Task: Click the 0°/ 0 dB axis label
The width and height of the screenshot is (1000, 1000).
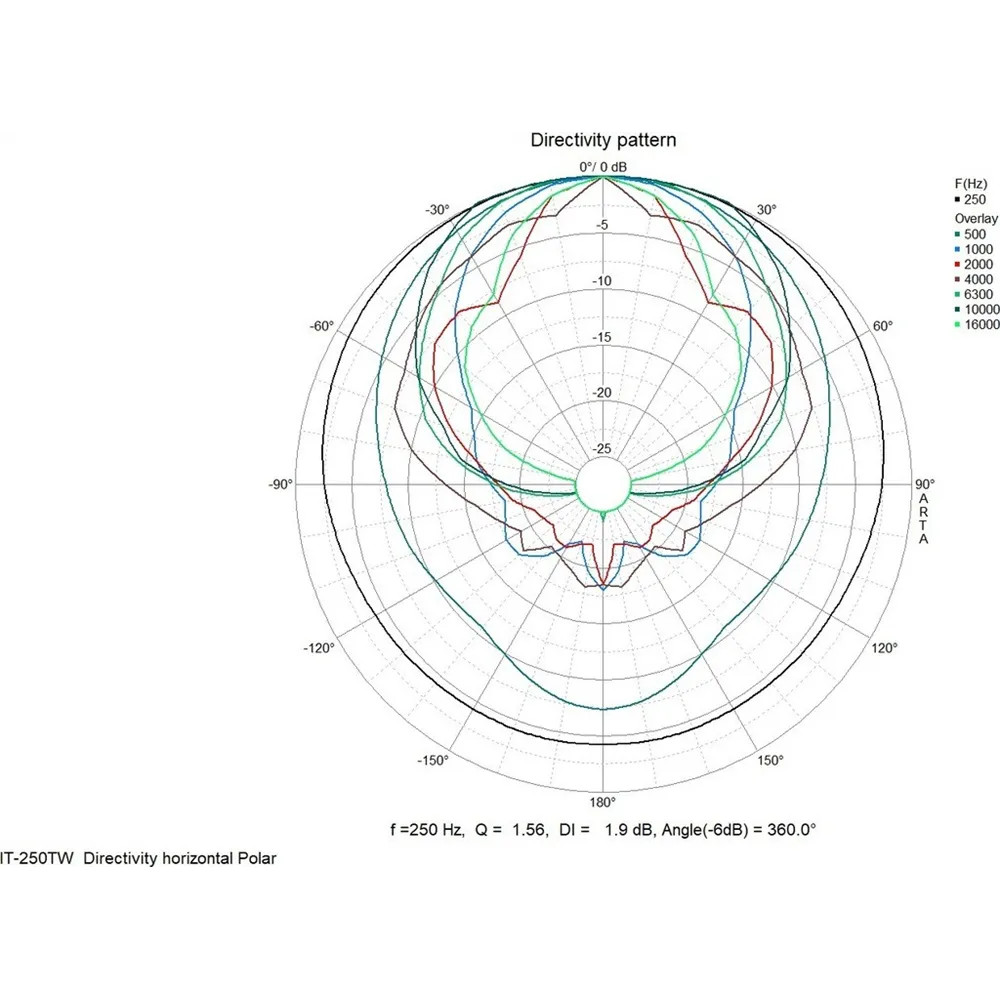Action: click(603, 166)
